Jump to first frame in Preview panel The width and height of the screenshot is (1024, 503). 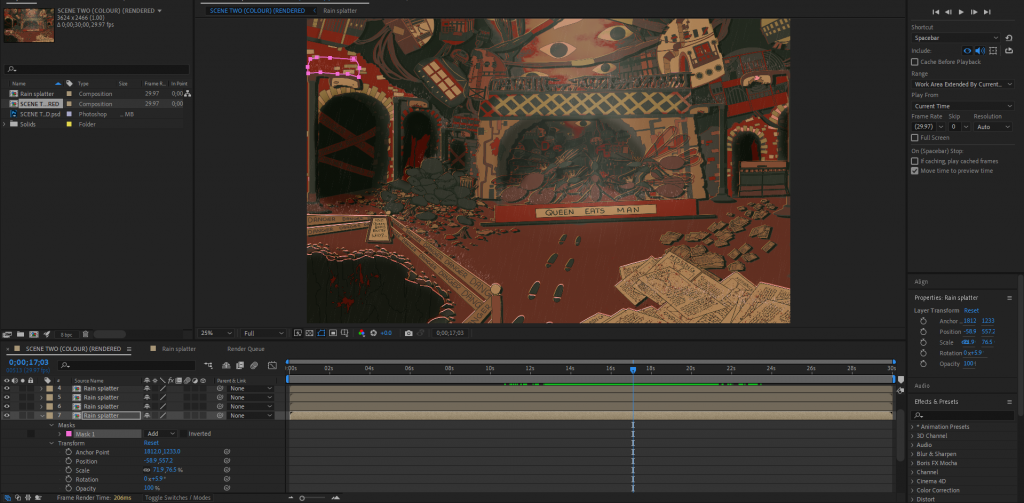click(935, 12)
